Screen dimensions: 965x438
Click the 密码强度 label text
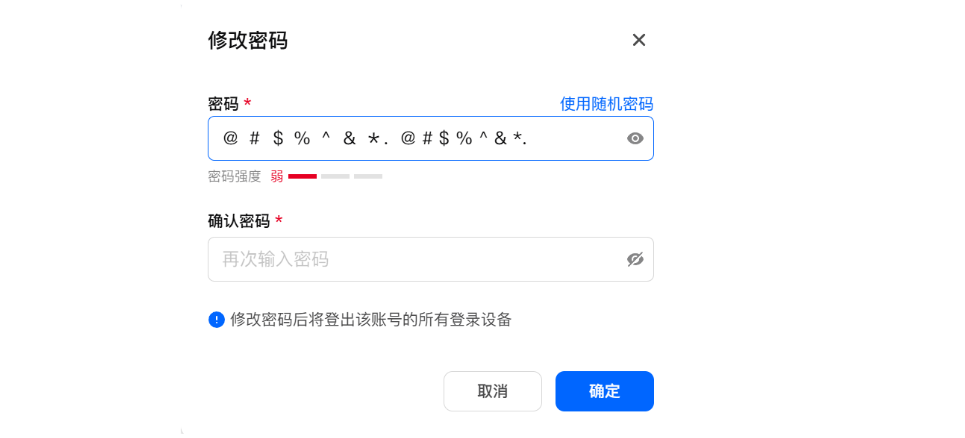tap(234, 176)
